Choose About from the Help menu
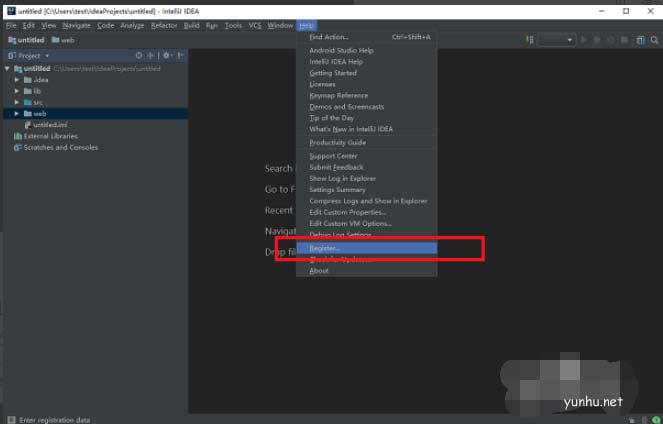 319,271
